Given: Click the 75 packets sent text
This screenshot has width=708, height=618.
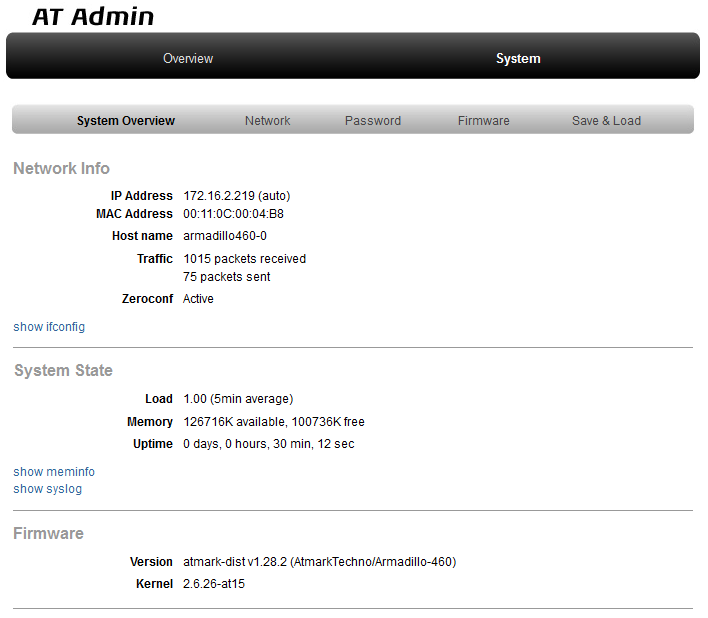Looking at the screenshot, I should 227,277.
